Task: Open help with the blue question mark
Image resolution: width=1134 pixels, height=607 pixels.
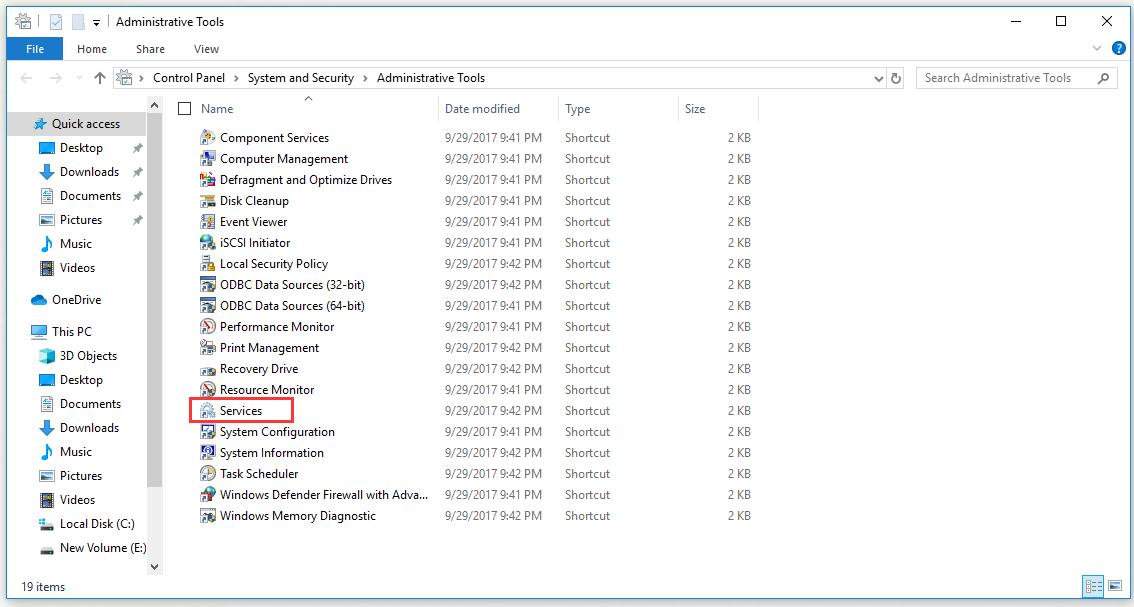Action: [x=1118, y=48]
